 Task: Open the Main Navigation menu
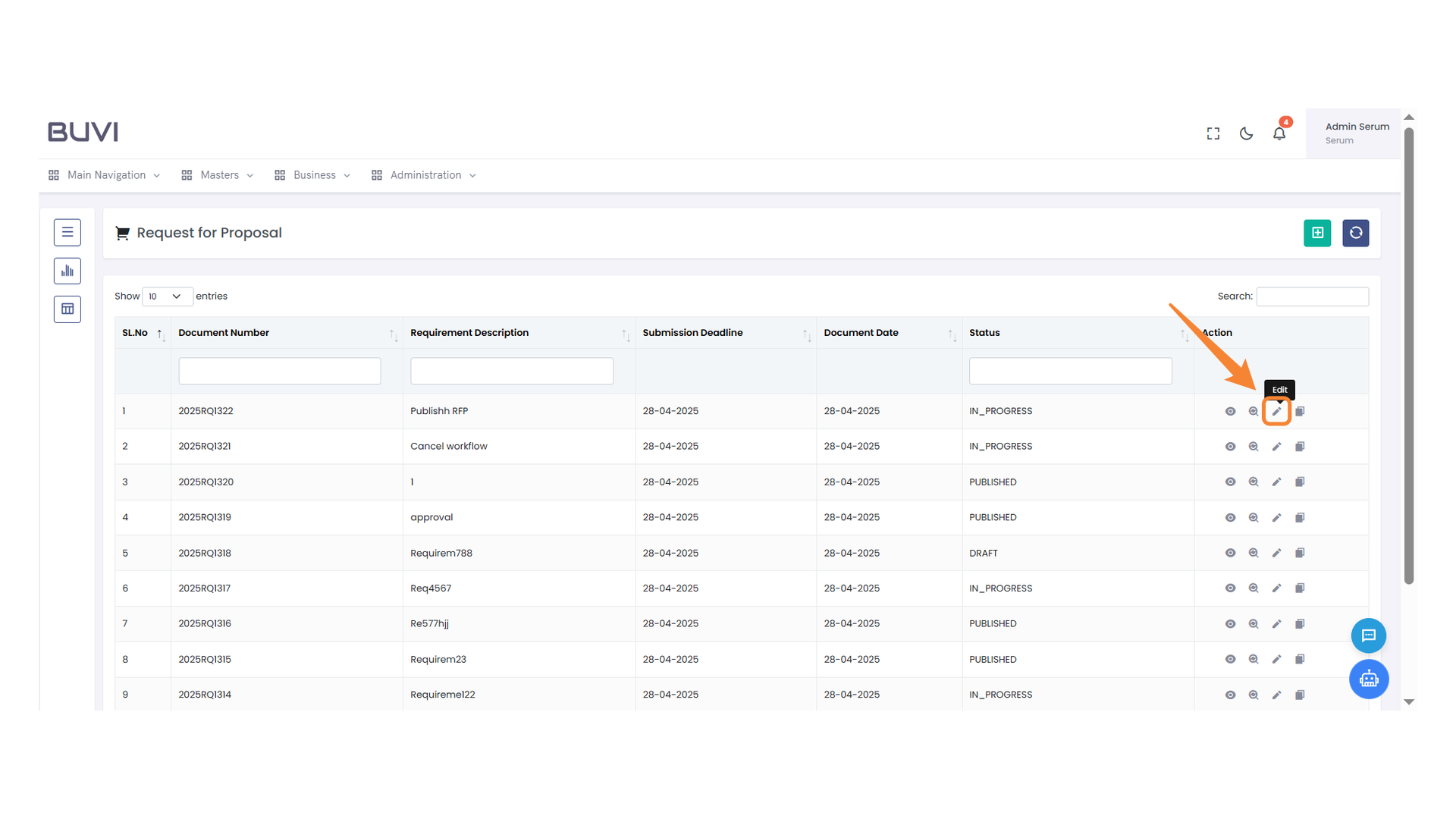click(x=105, y=175)
